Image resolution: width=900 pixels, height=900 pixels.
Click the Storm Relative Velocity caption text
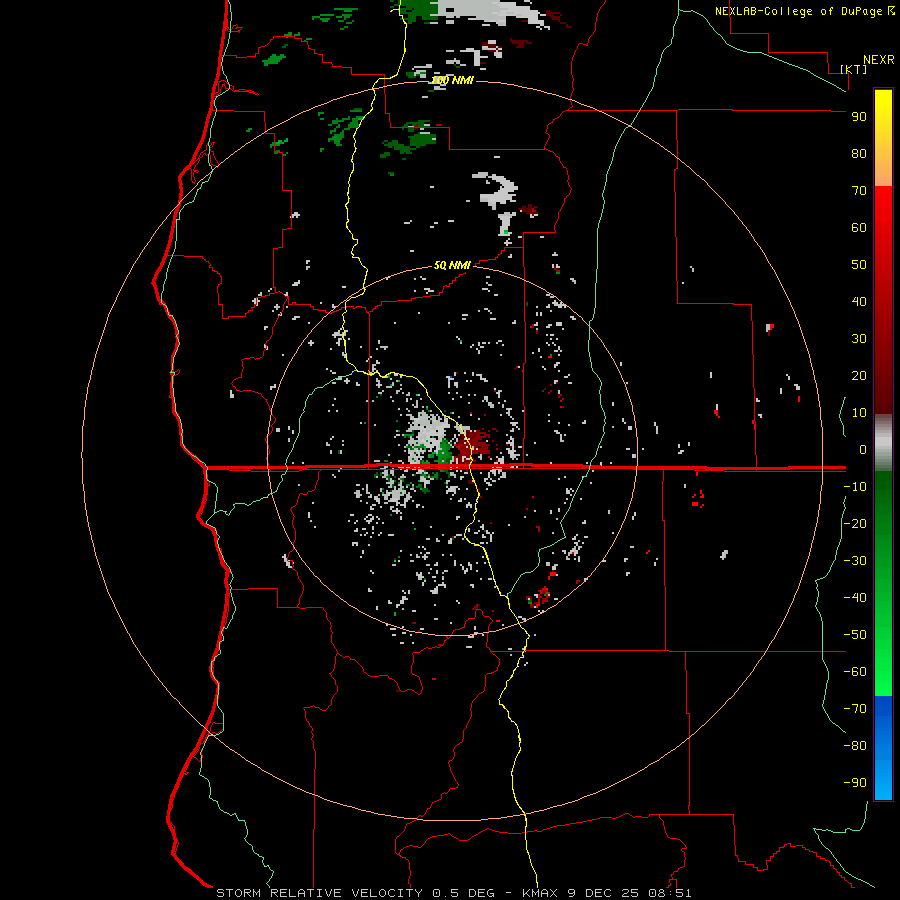(453, 893)
